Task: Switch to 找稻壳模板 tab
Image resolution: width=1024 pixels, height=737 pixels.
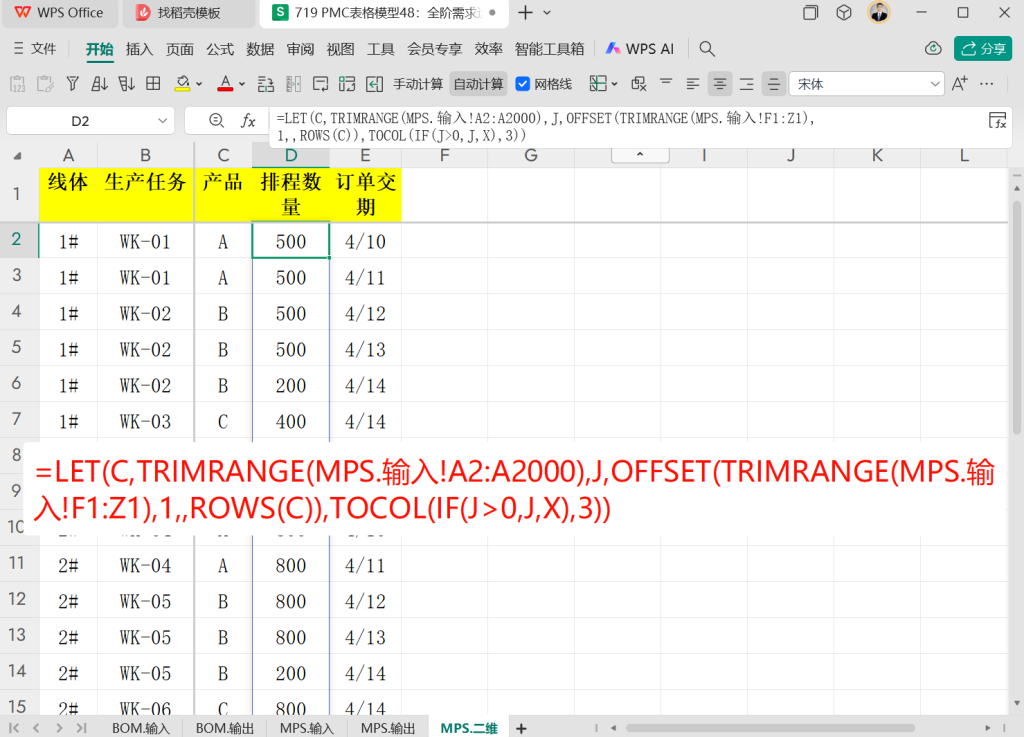Action: 188,12
